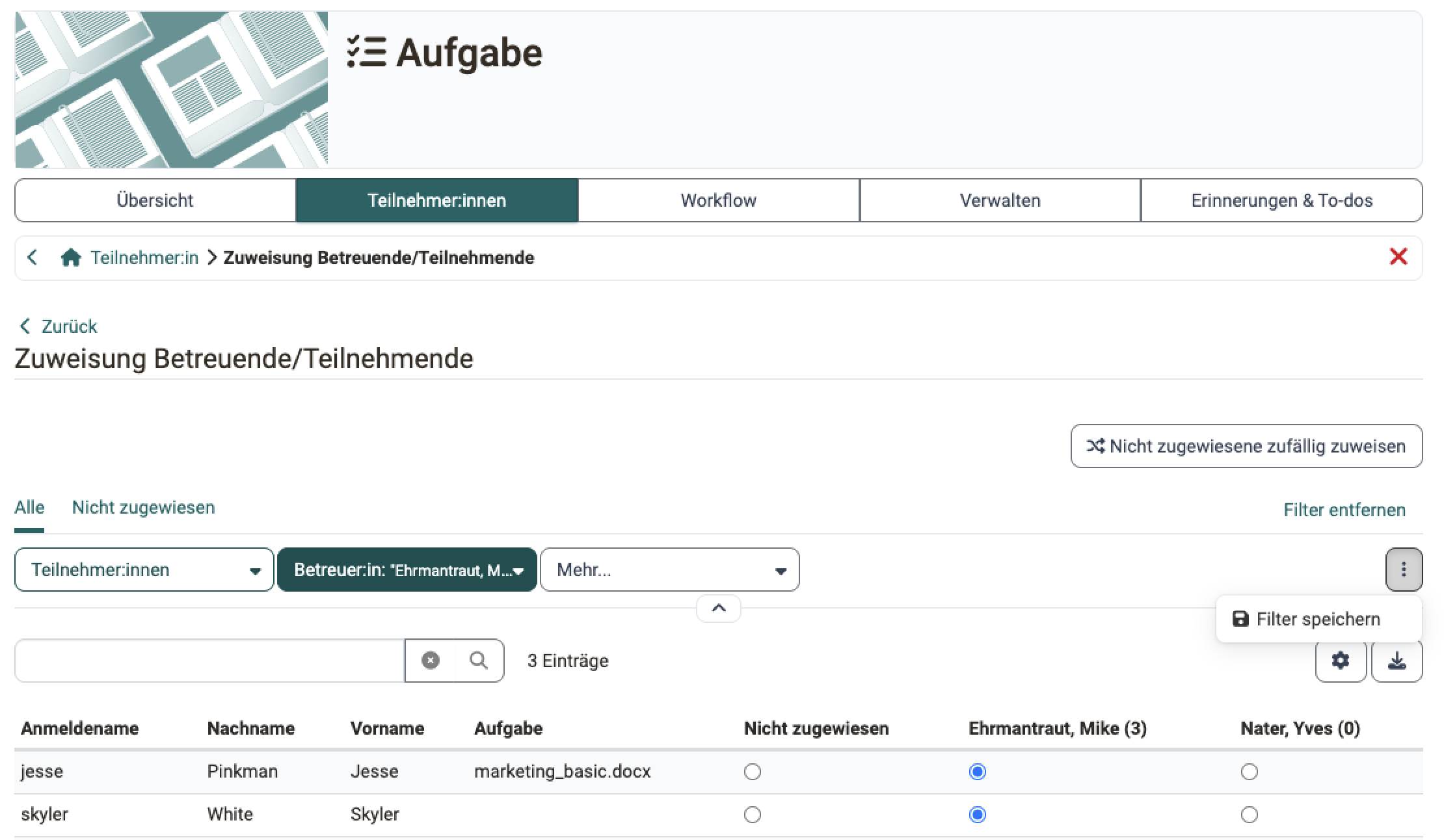Select Nater, Yves radio for skyler

coord(1250,815)
